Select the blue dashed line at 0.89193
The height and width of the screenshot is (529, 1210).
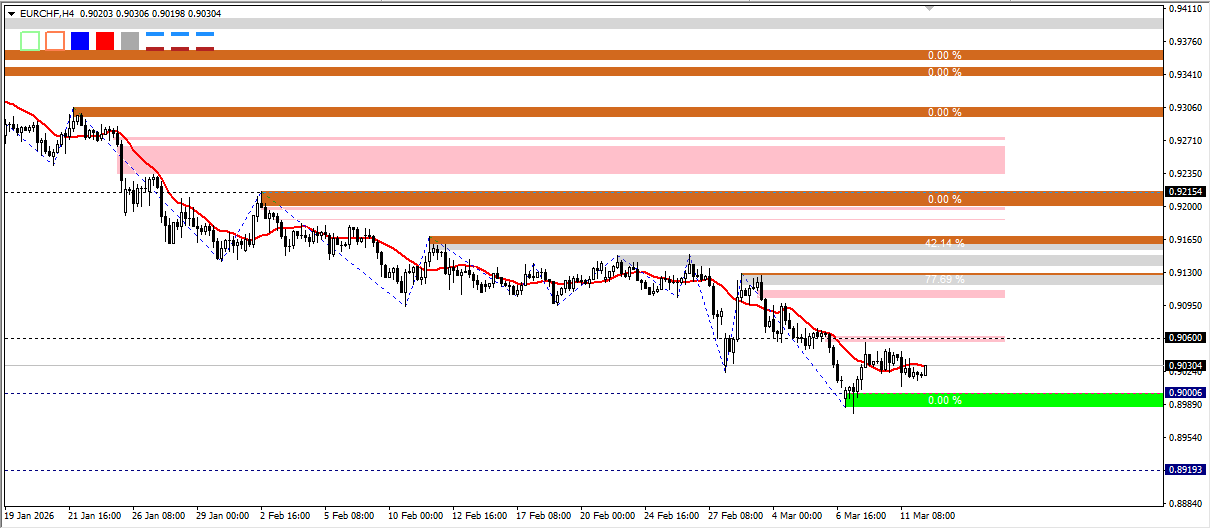[x=583, y=470]
